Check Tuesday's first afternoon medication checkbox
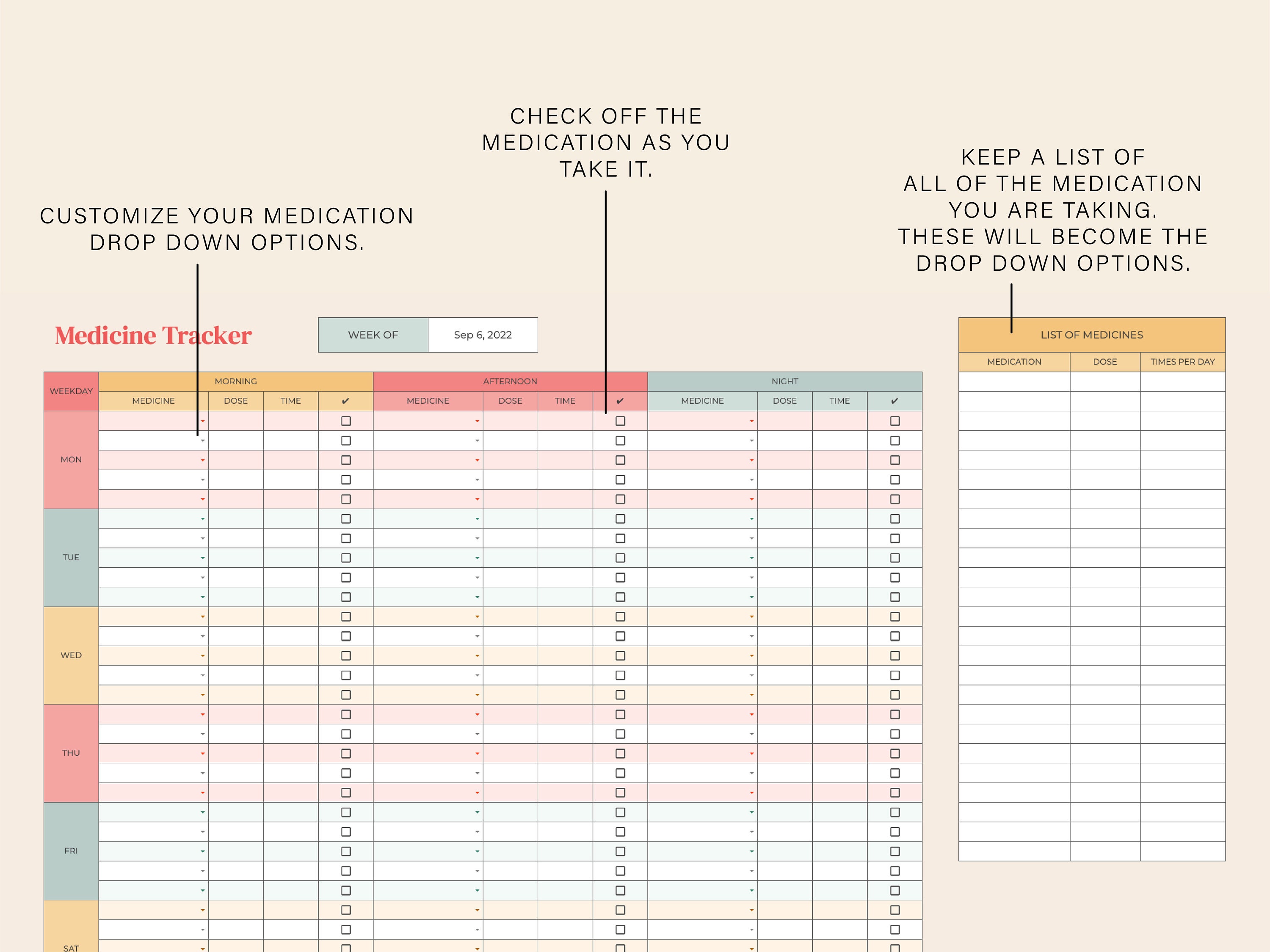Screen dimensions: 1270x952 click(620, 519)
